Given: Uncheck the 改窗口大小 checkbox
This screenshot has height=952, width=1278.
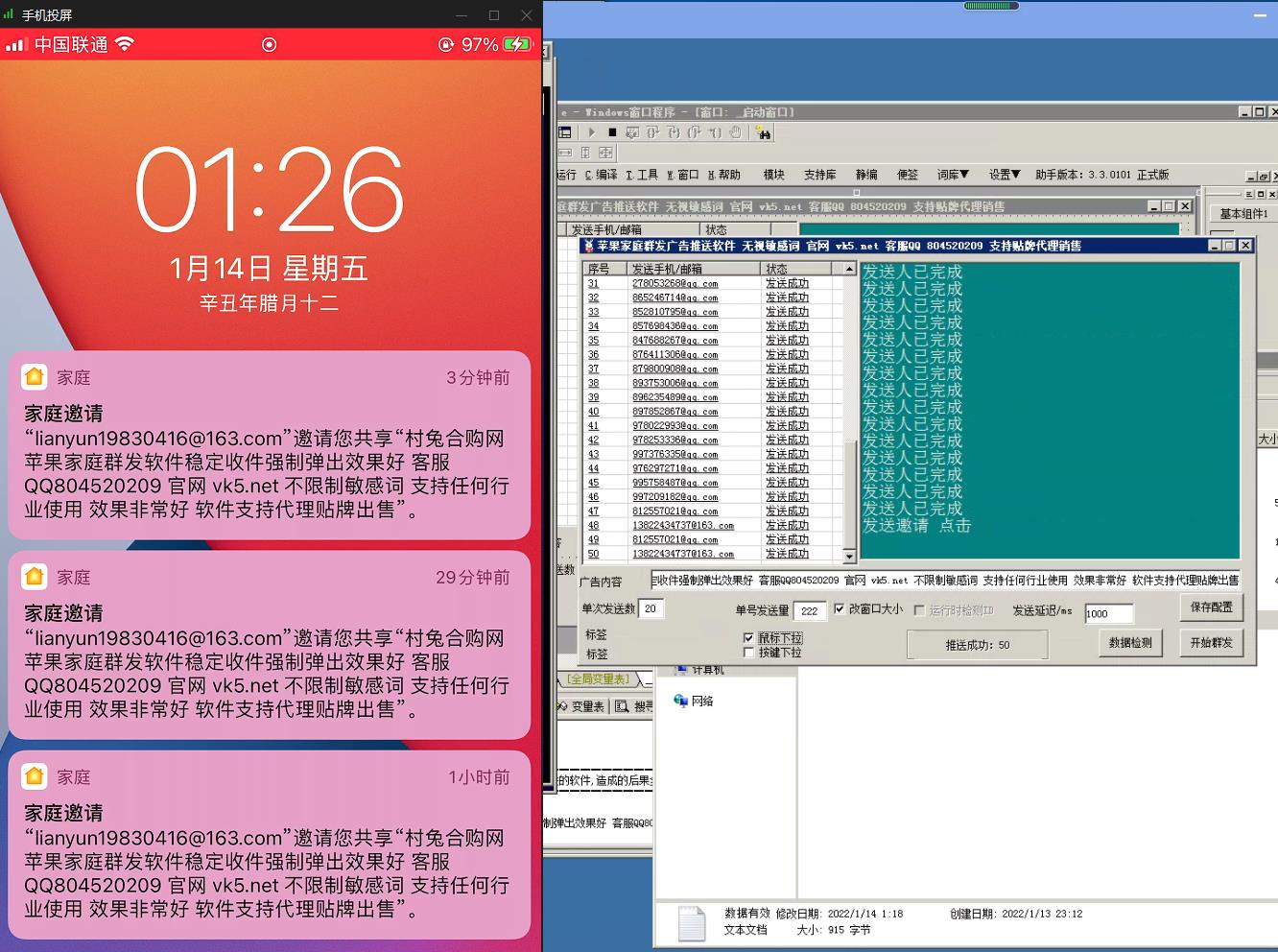Looking at the screenshot, I should coord(840,608).
